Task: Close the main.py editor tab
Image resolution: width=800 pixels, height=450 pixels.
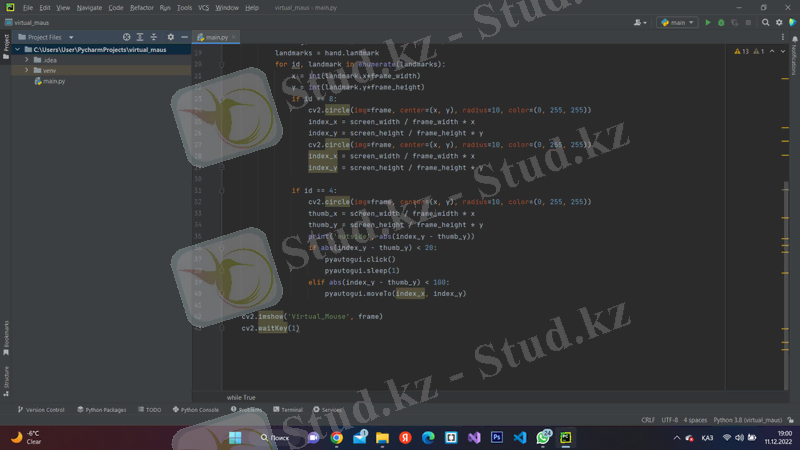Action: (x=234, y=37)
